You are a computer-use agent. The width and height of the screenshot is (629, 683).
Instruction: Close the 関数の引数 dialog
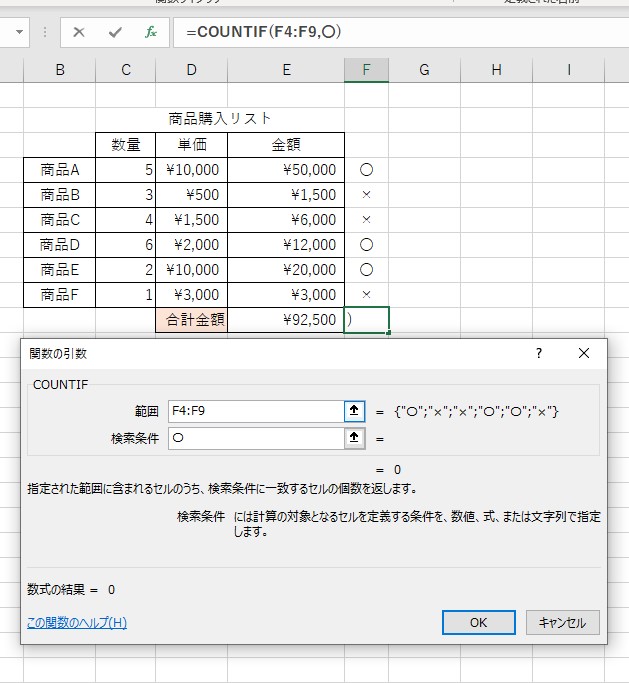pyautogui.click(x=584, y=353)
